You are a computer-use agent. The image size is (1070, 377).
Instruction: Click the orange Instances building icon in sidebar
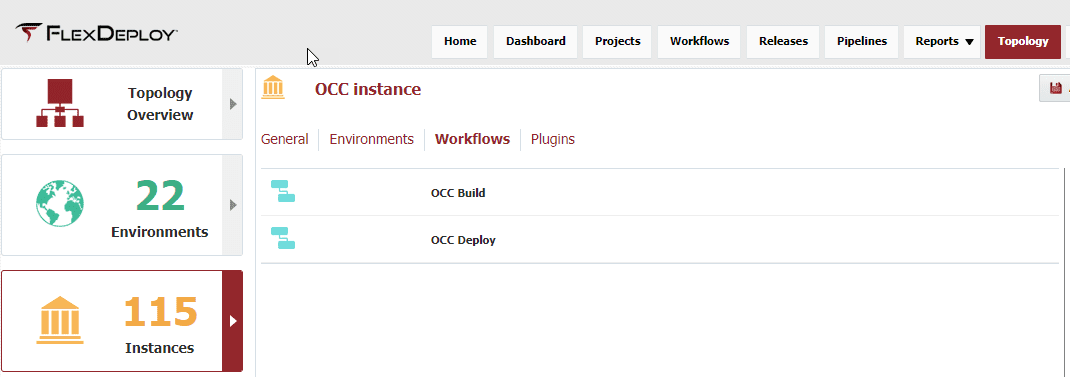pyautogui.click(x=60, y=320)
